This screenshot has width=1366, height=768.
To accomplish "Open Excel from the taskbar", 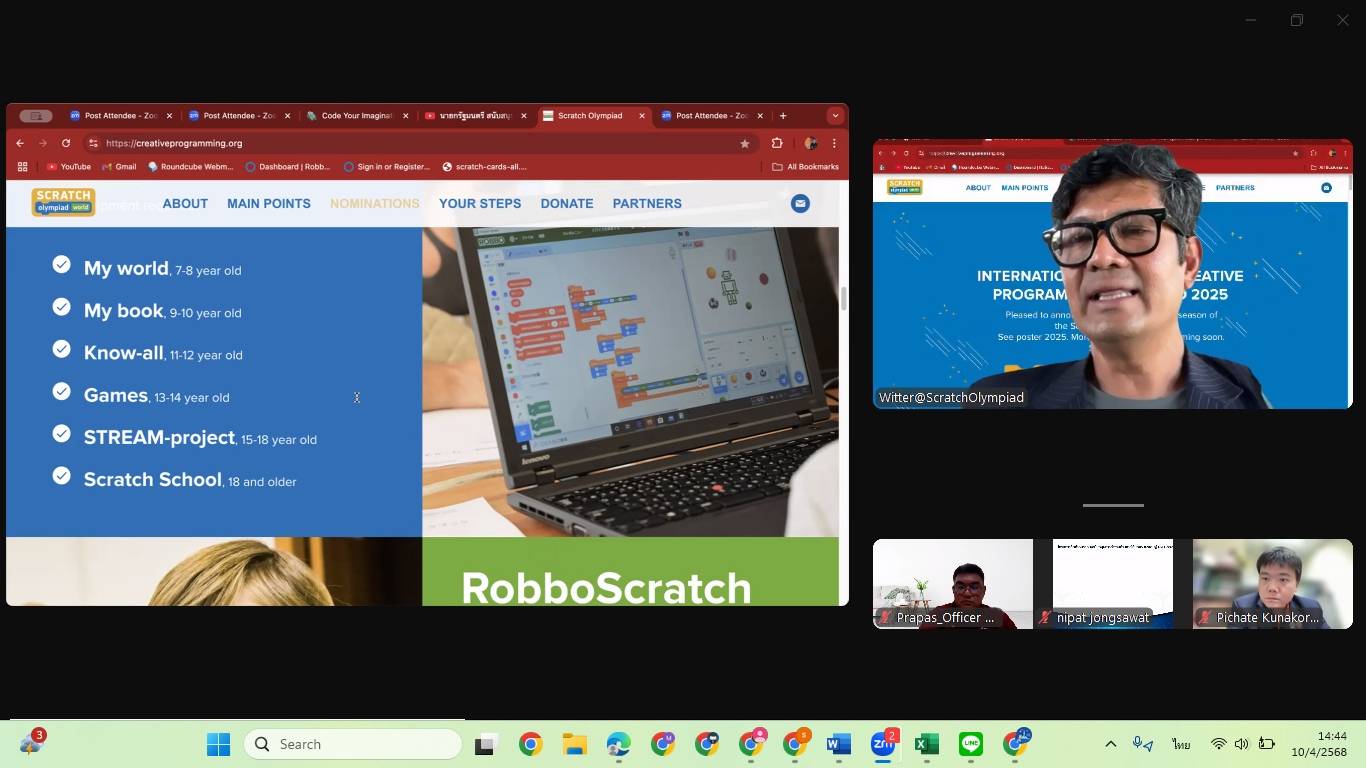I will (927, 744).
